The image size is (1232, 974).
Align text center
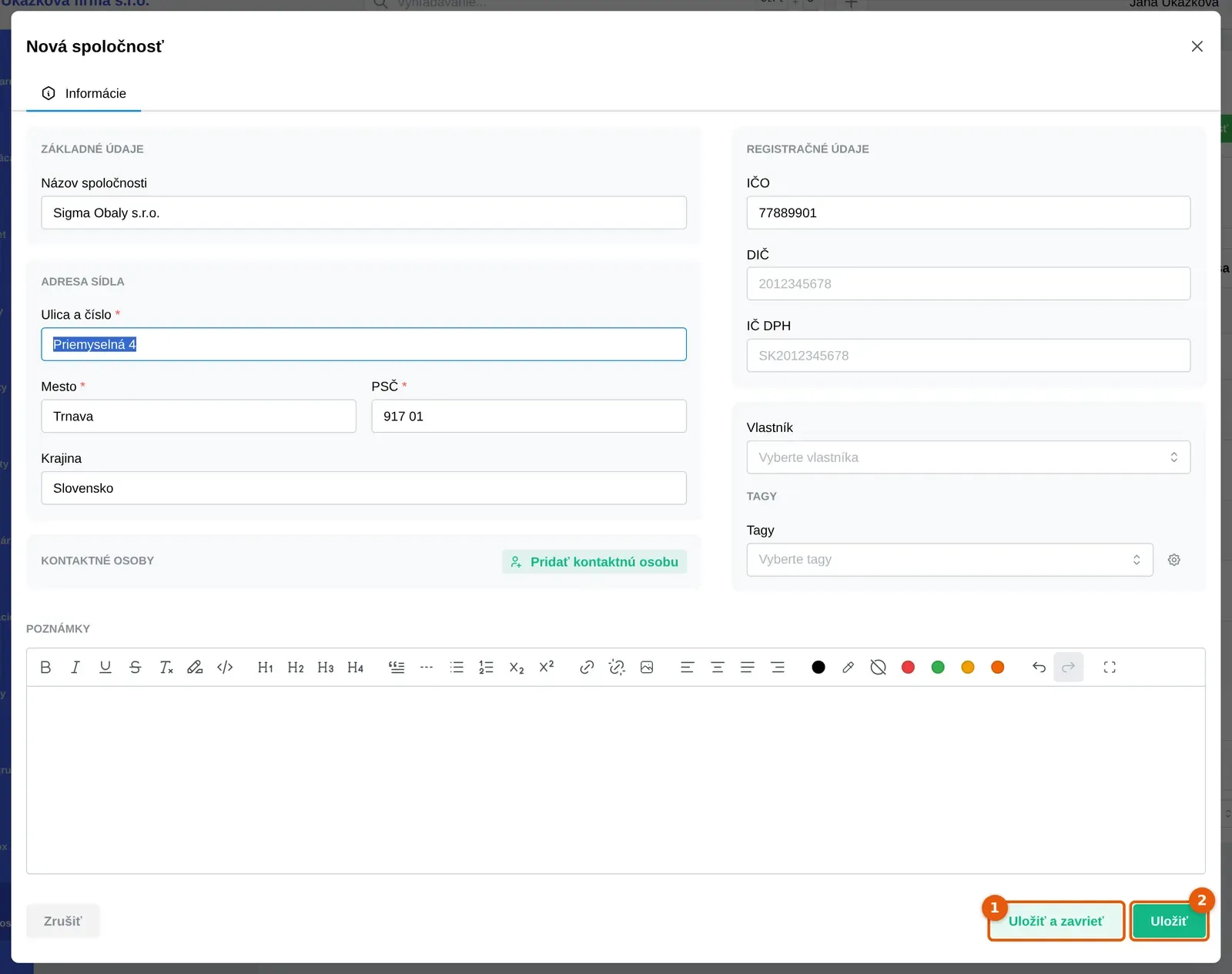pos(718,668)
